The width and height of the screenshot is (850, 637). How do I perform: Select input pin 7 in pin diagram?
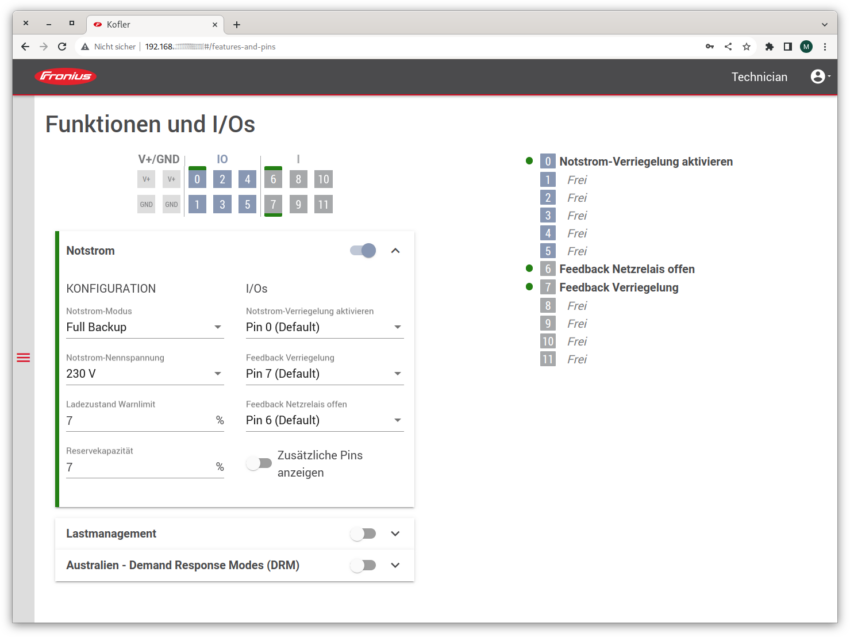point(273,204)
